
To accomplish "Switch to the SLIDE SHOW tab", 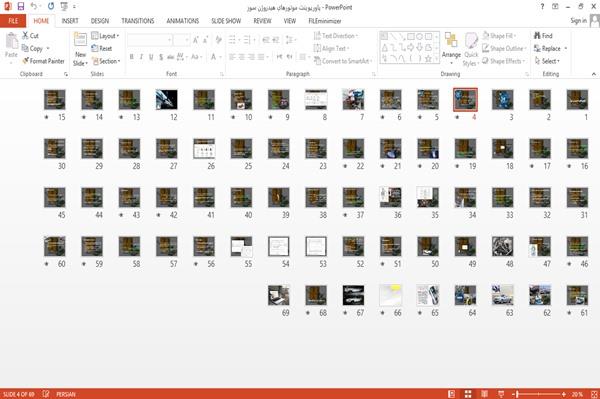I will (226, 21).
